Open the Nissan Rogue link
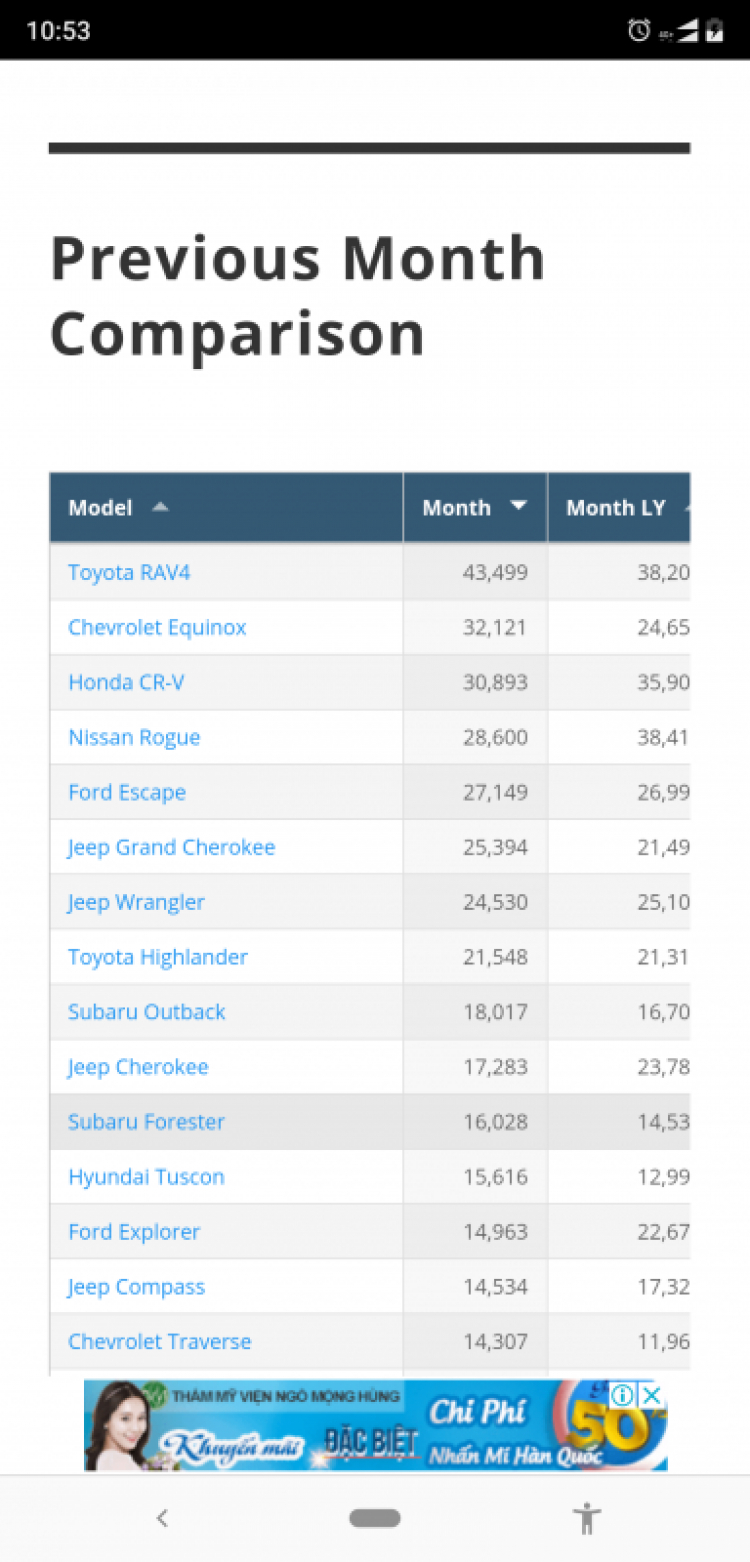The height and width of the screenshot is (1562, 750). pos(134,737)
